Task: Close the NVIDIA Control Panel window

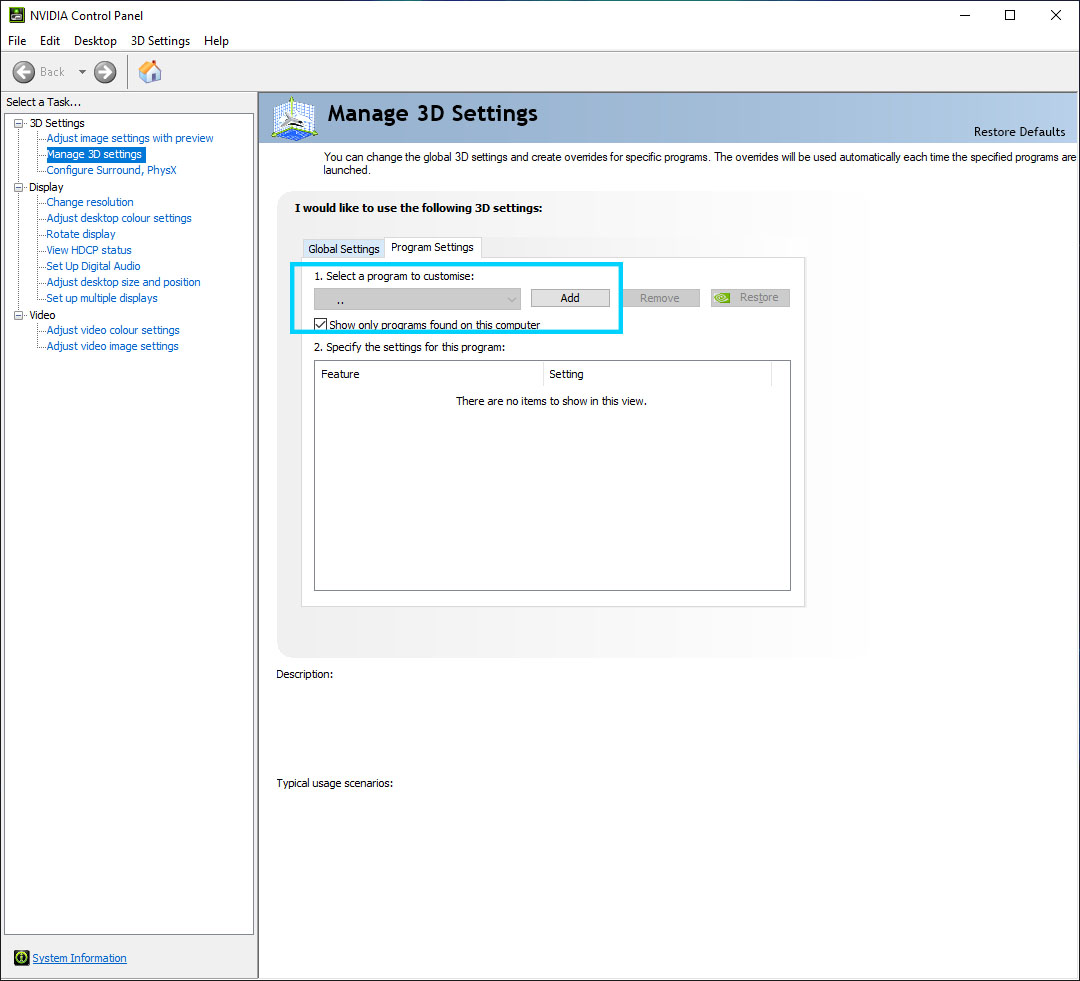Action: (x=1055, y=15)
